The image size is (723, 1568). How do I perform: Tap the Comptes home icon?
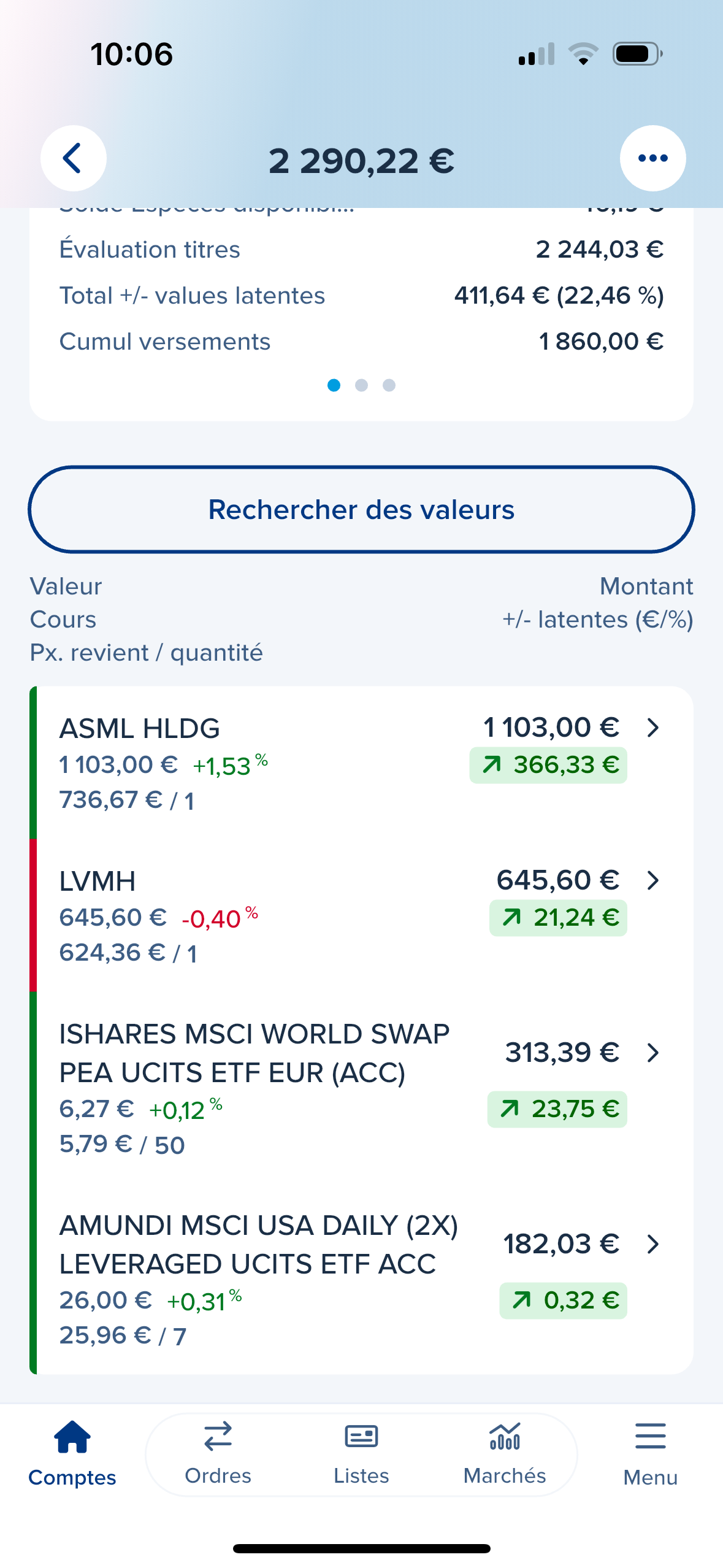click(x=72, y=1437)
